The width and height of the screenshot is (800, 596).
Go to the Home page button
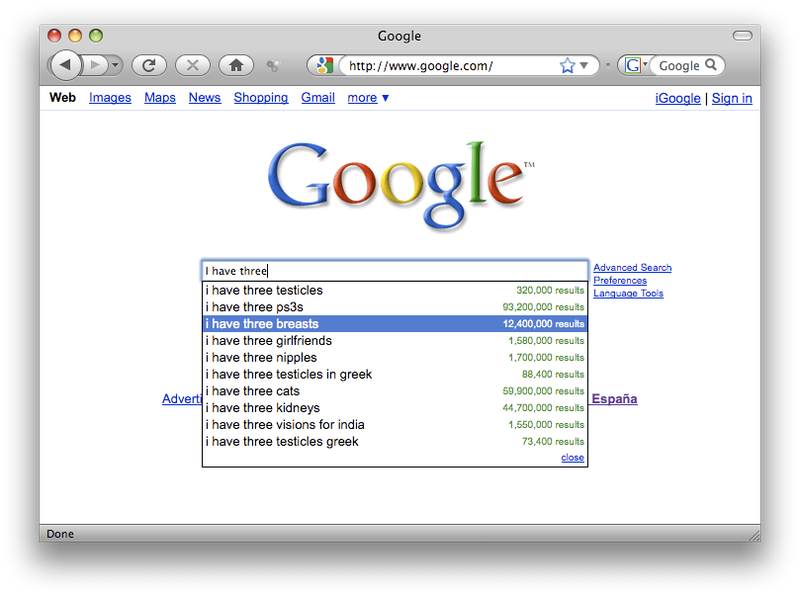coord(236,65)
